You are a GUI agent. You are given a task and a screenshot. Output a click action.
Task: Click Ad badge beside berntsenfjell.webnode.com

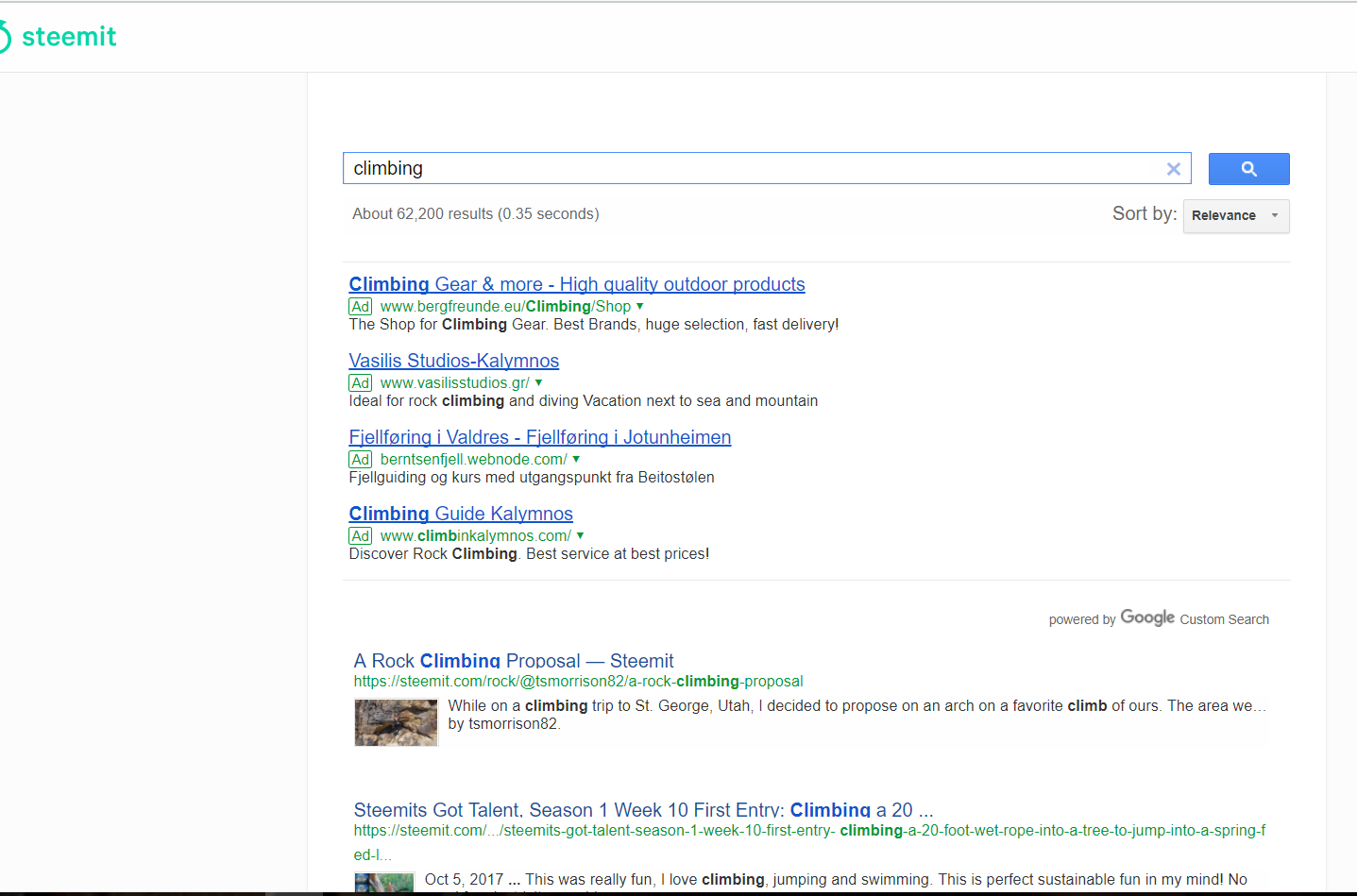[x=361, y=460]
